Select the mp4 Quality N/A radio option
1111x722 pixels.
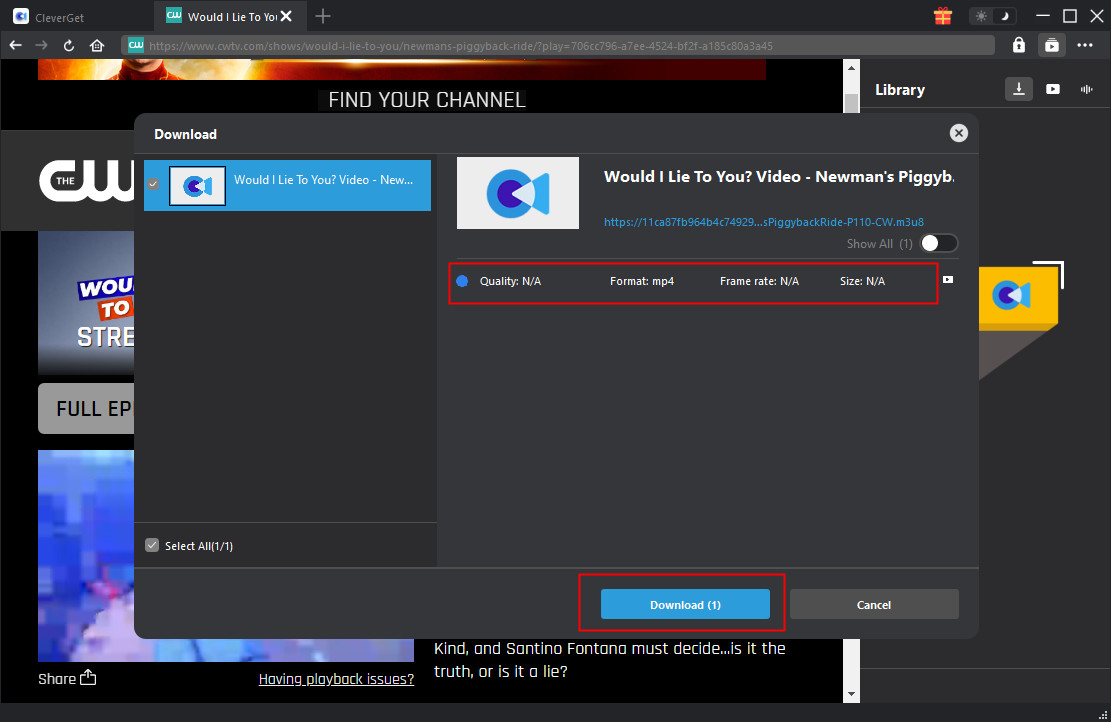tap(462, 281)
